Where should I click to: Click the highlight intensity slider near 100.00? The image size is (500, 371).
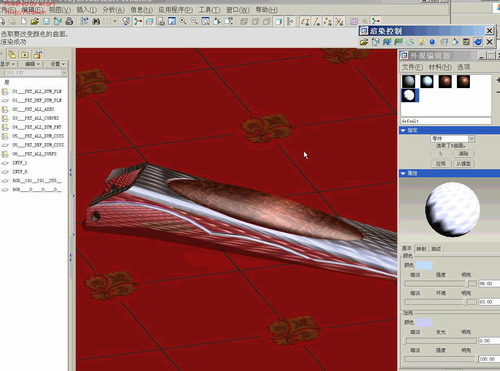[441, 359]
